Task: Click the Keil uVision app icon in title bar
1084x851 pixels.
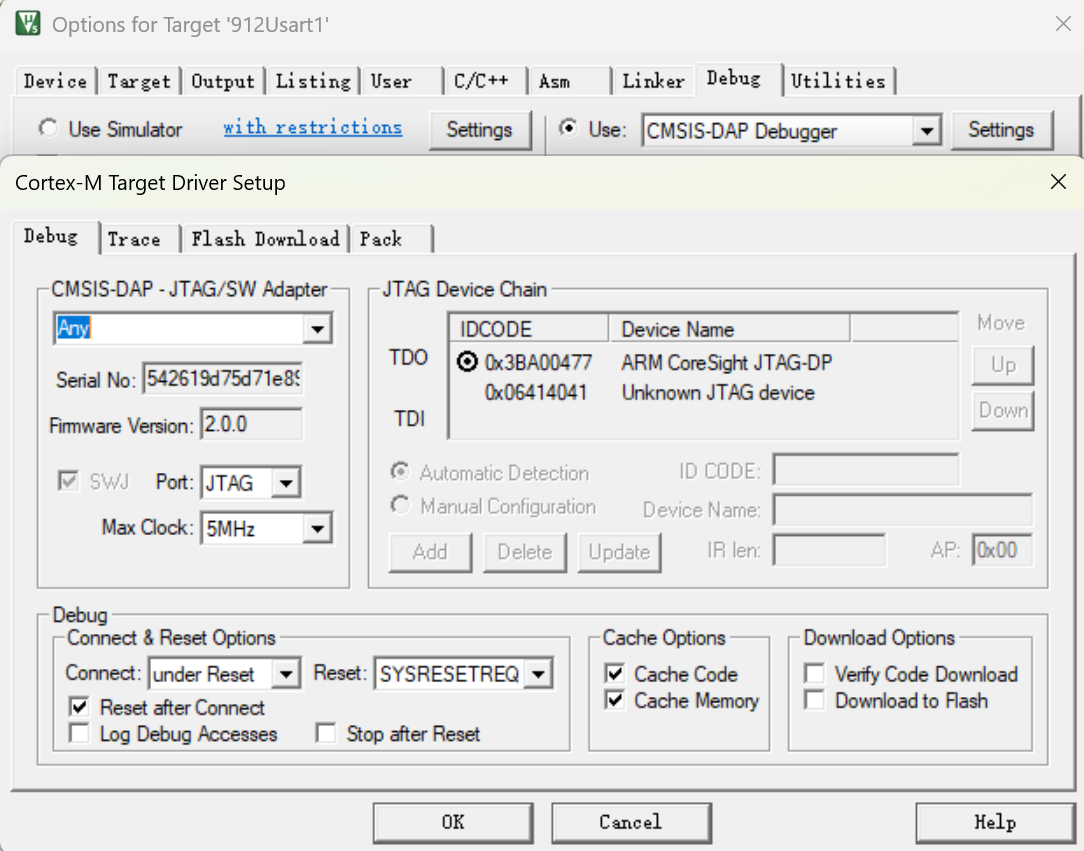Action: coord(28,24)
